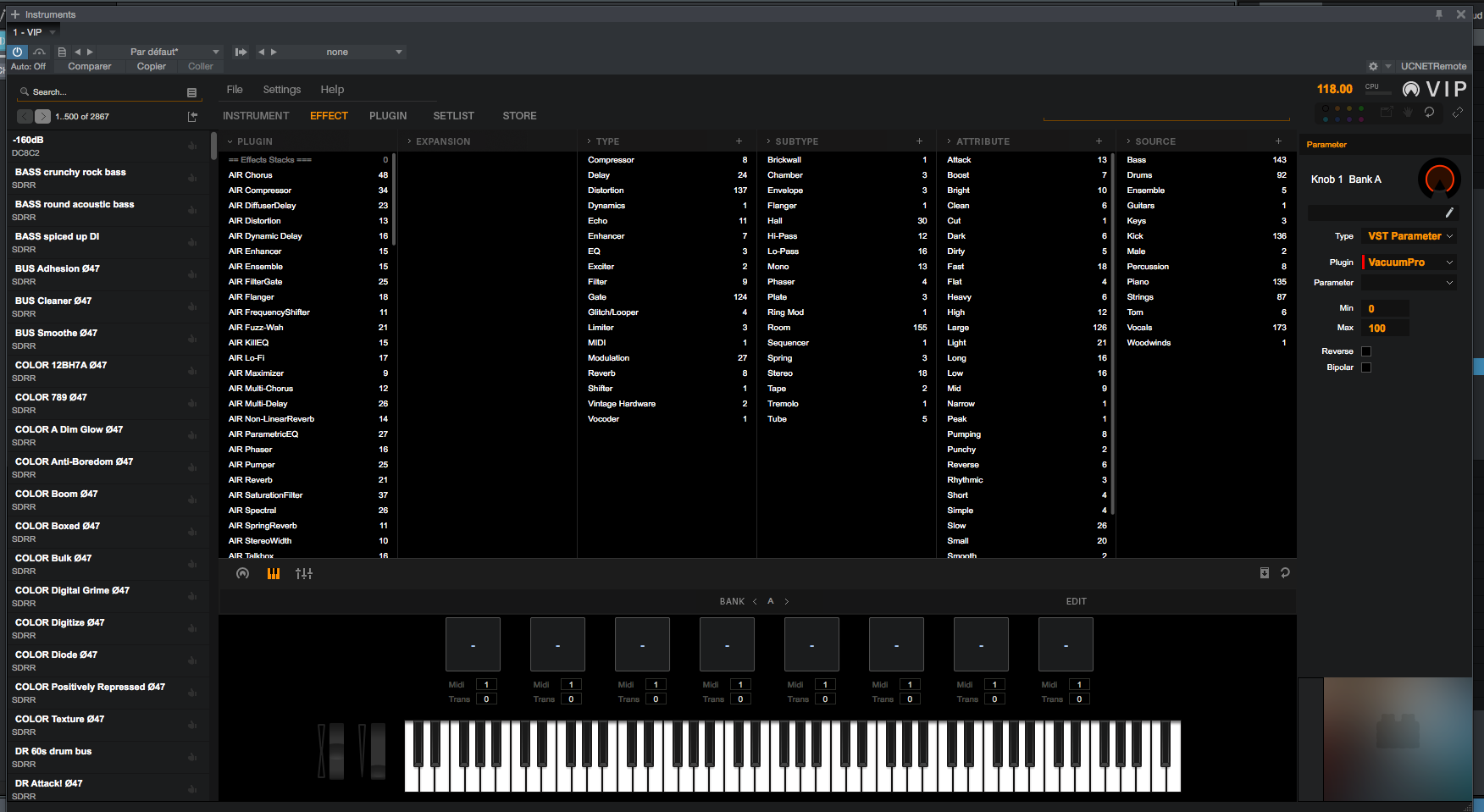
Task: Click the orange Knob 1 dial
Action: (x=1440, y=179)
